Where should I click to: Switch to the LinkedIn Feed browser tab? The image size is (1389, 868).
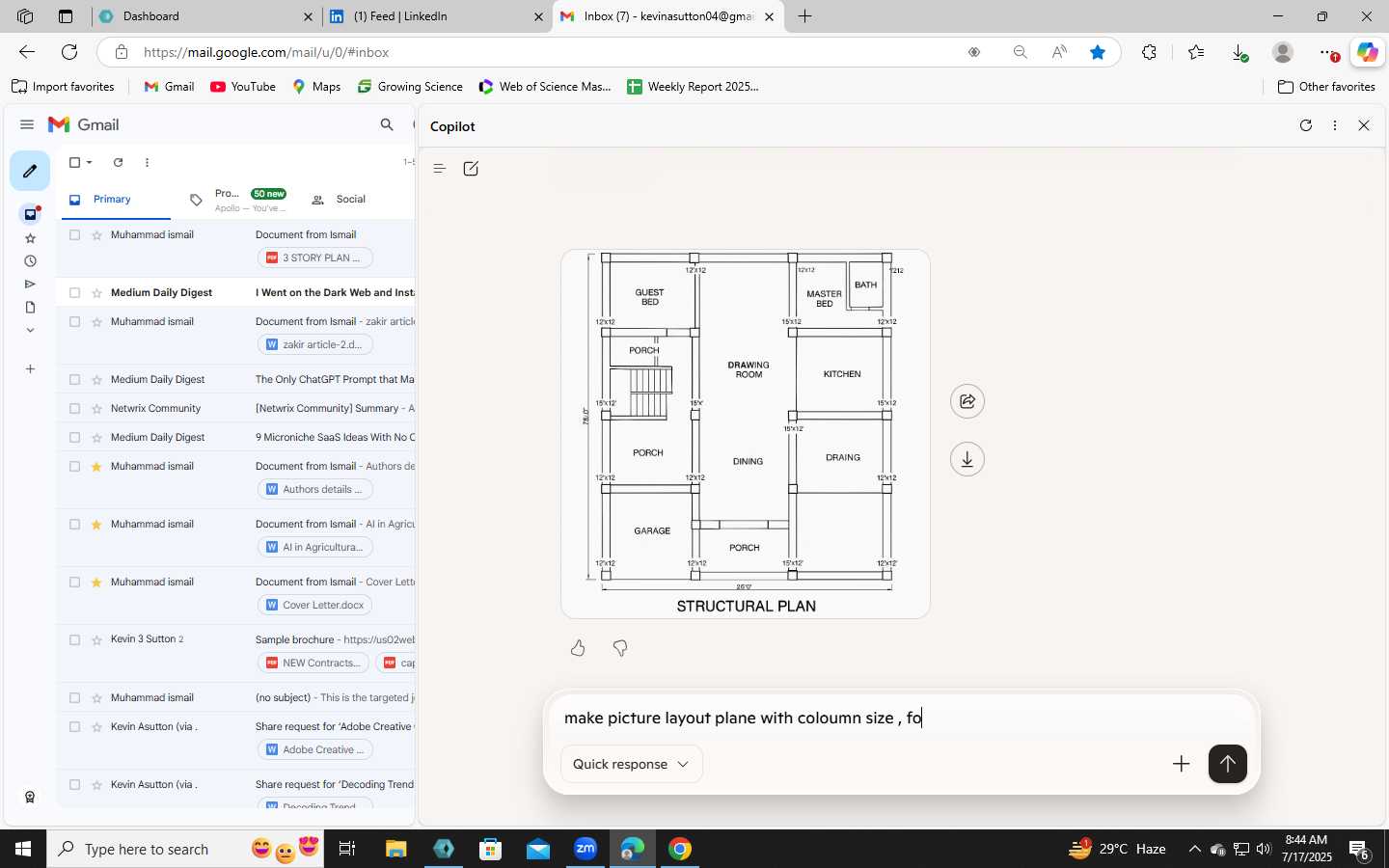pyautogui.click(x=436, y=16)
